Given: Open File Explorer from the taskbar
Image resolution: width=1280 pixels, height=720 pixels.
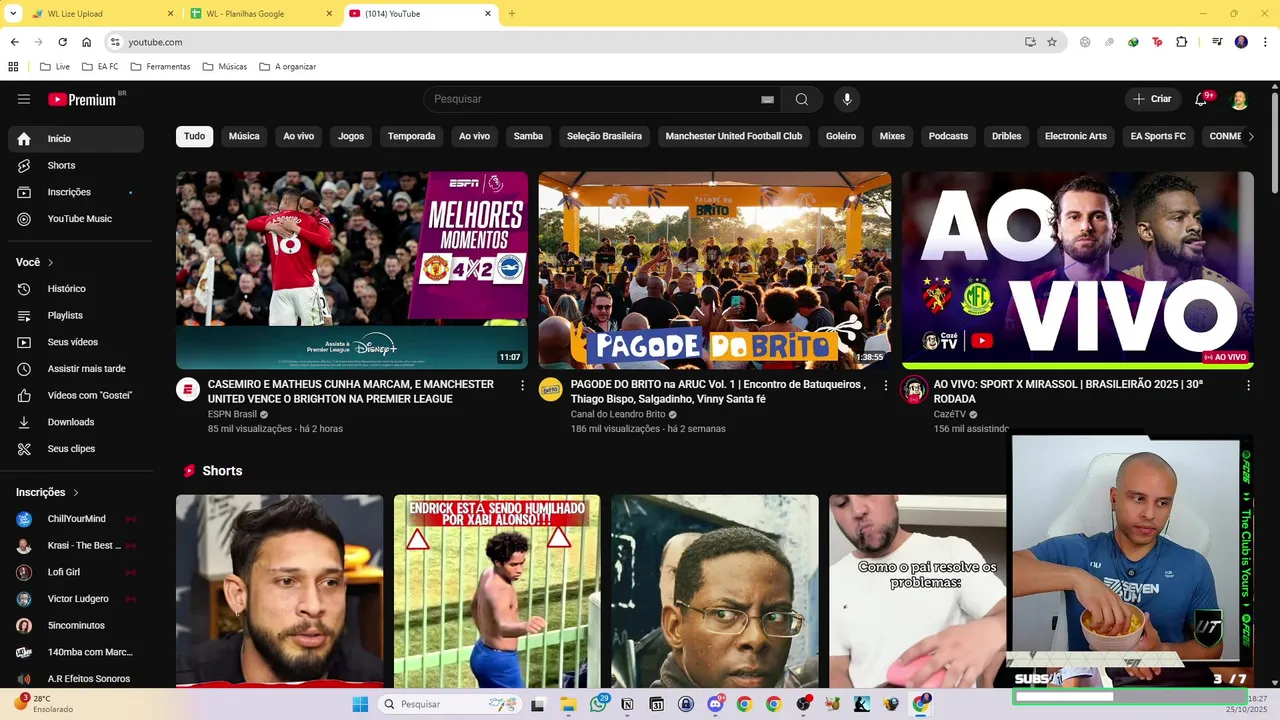Looking at the screenshot, I should 568,704.
